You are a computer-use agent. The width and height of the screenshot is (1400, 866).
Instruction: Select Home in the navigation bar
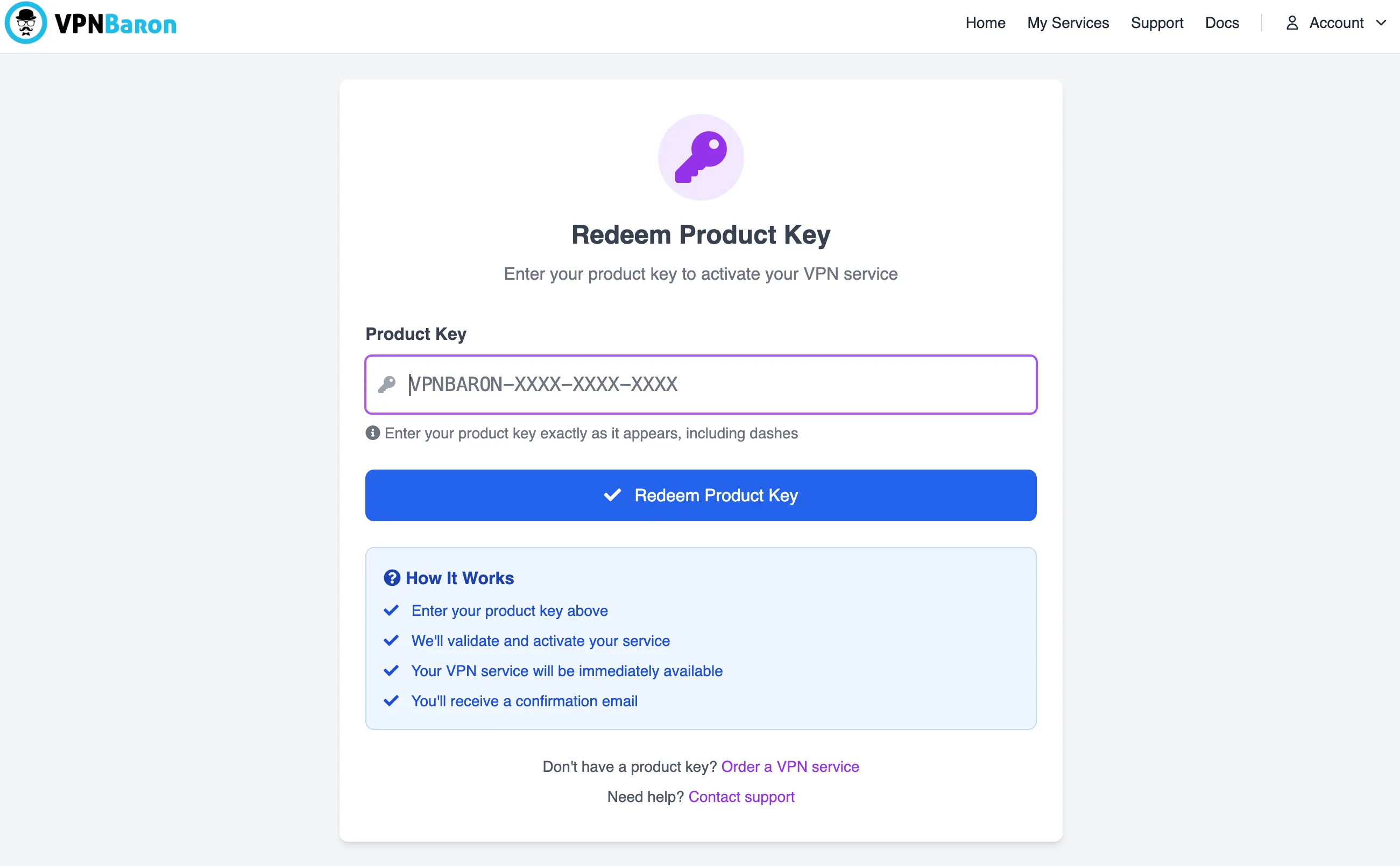point(985,23)
